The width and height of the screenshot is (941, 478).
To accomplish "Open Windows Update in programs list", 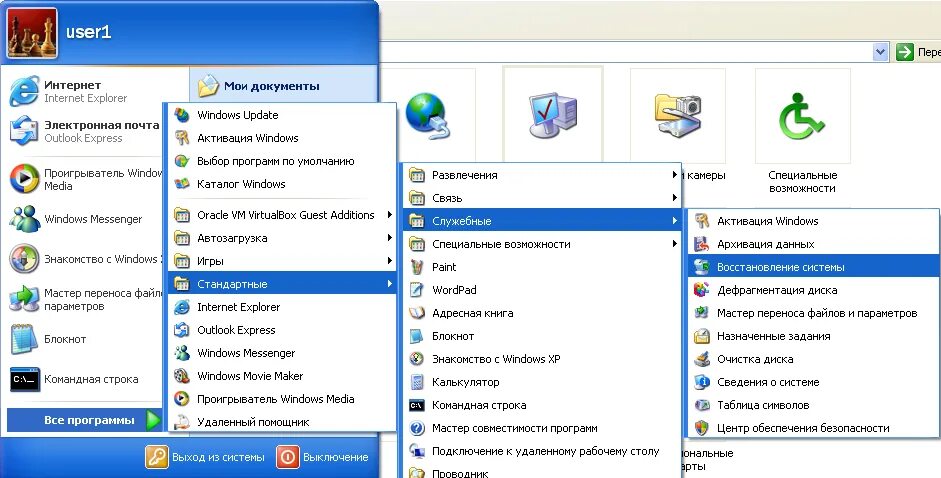I will pyautogui.click(x=282, y=115).
